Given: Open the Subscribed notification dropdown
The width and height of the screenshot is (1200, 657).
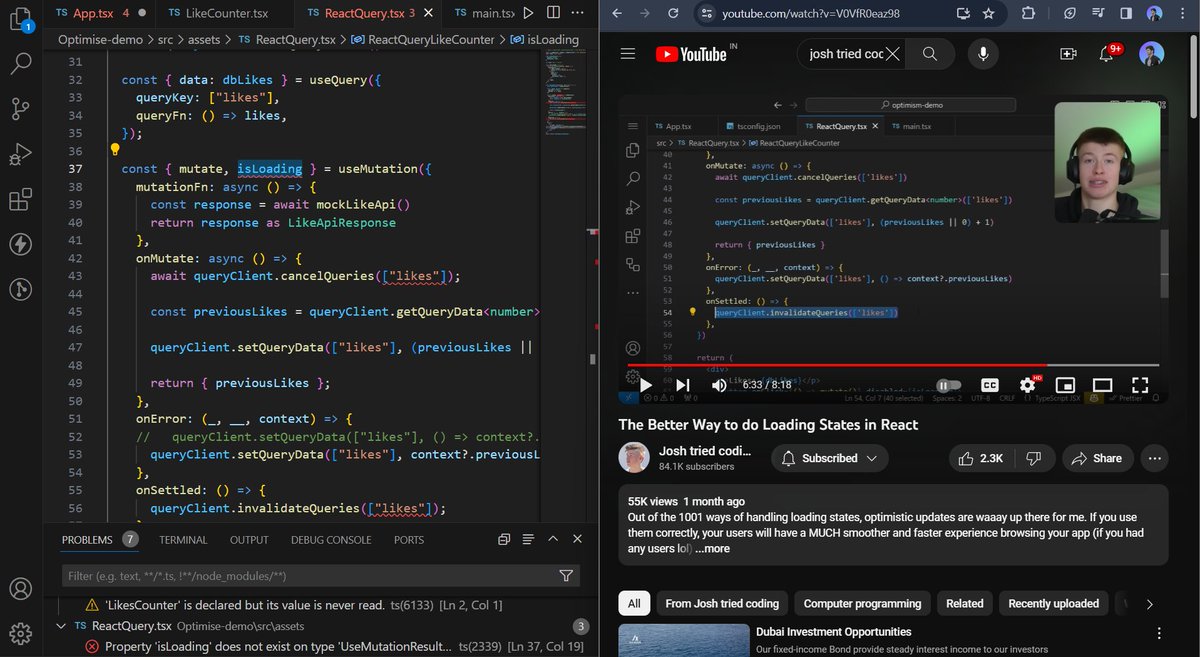Looking at the screenshot, I should 832,458.
